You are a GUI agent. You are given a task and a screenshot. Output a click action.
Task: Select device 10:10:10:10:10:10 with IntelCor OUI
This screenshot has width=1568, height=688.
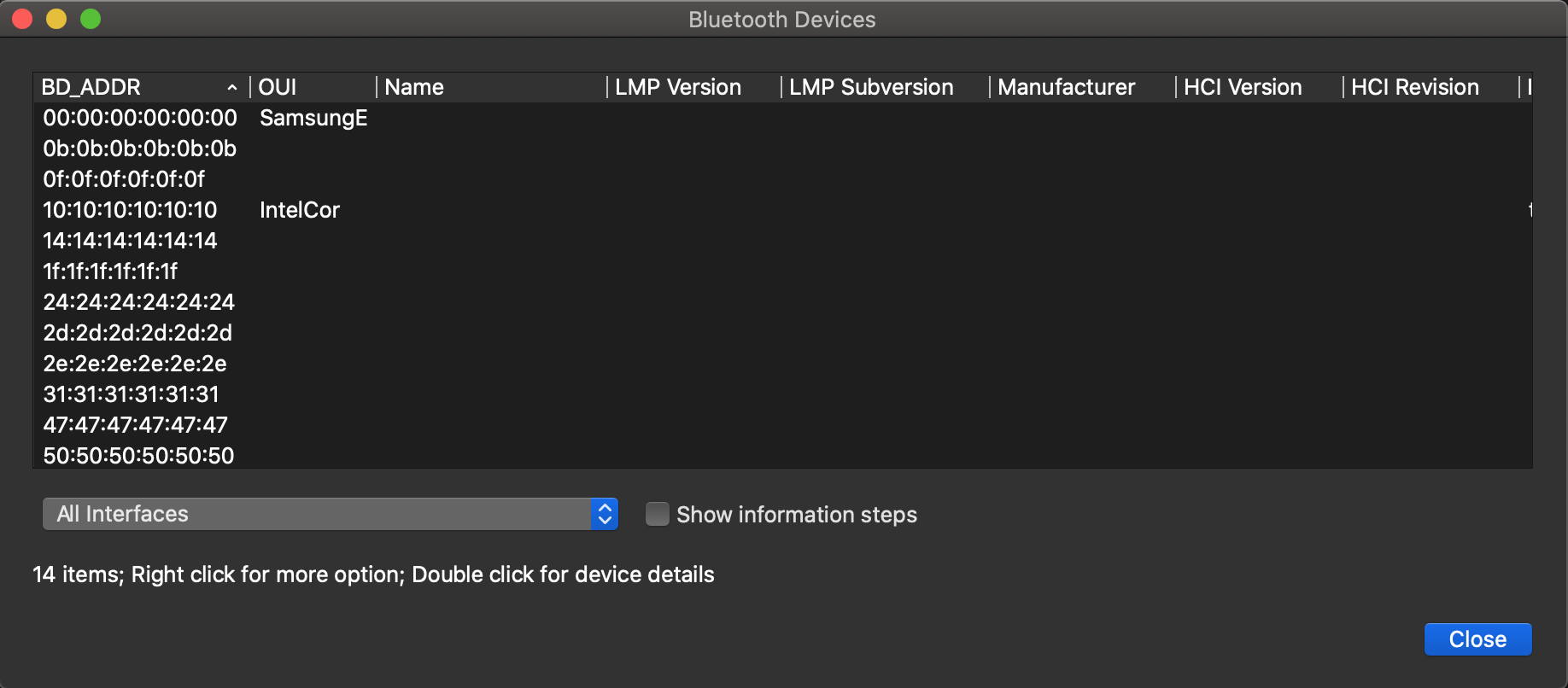pos(130,210)
